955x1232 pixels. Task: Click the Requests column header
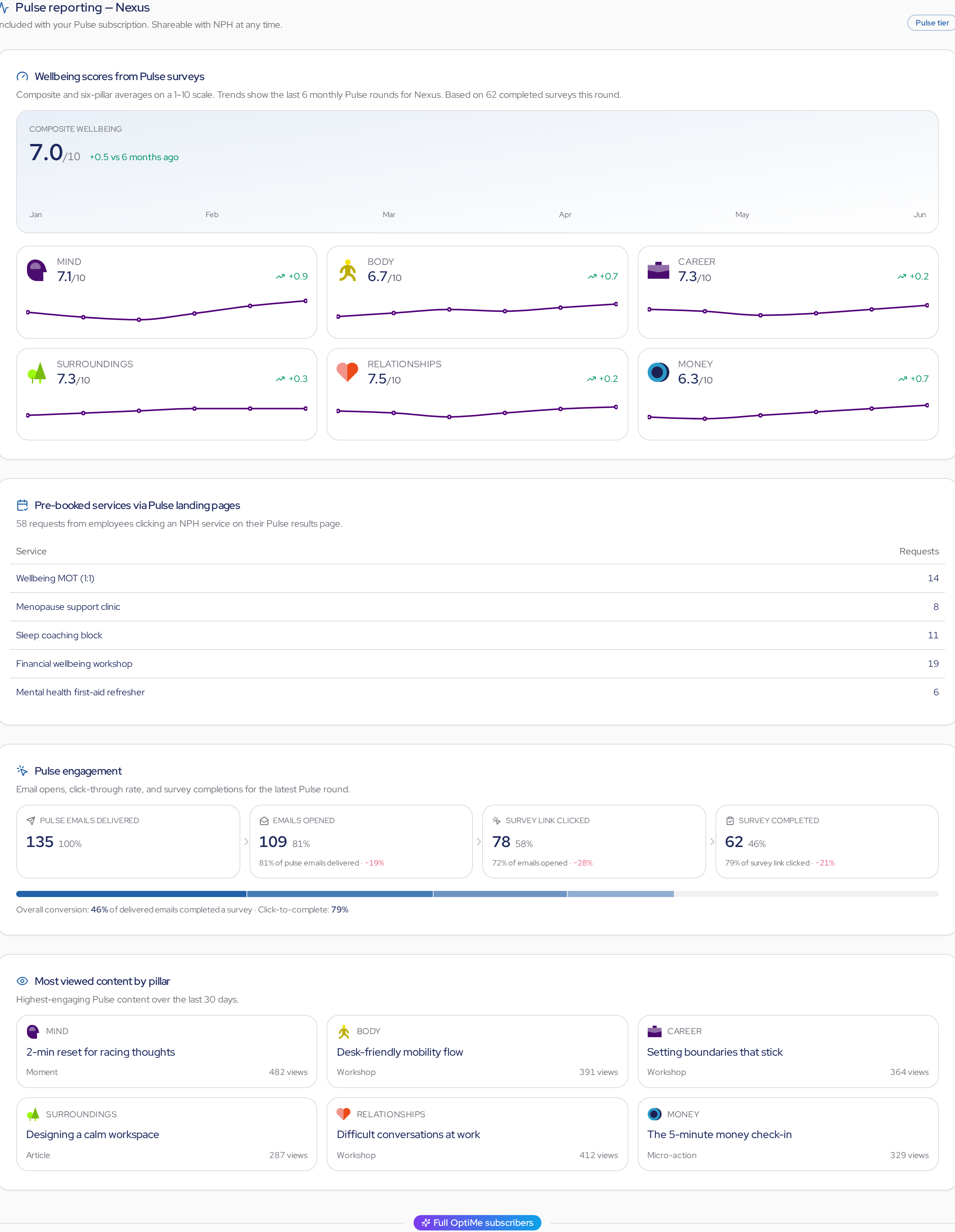(919, 551)
